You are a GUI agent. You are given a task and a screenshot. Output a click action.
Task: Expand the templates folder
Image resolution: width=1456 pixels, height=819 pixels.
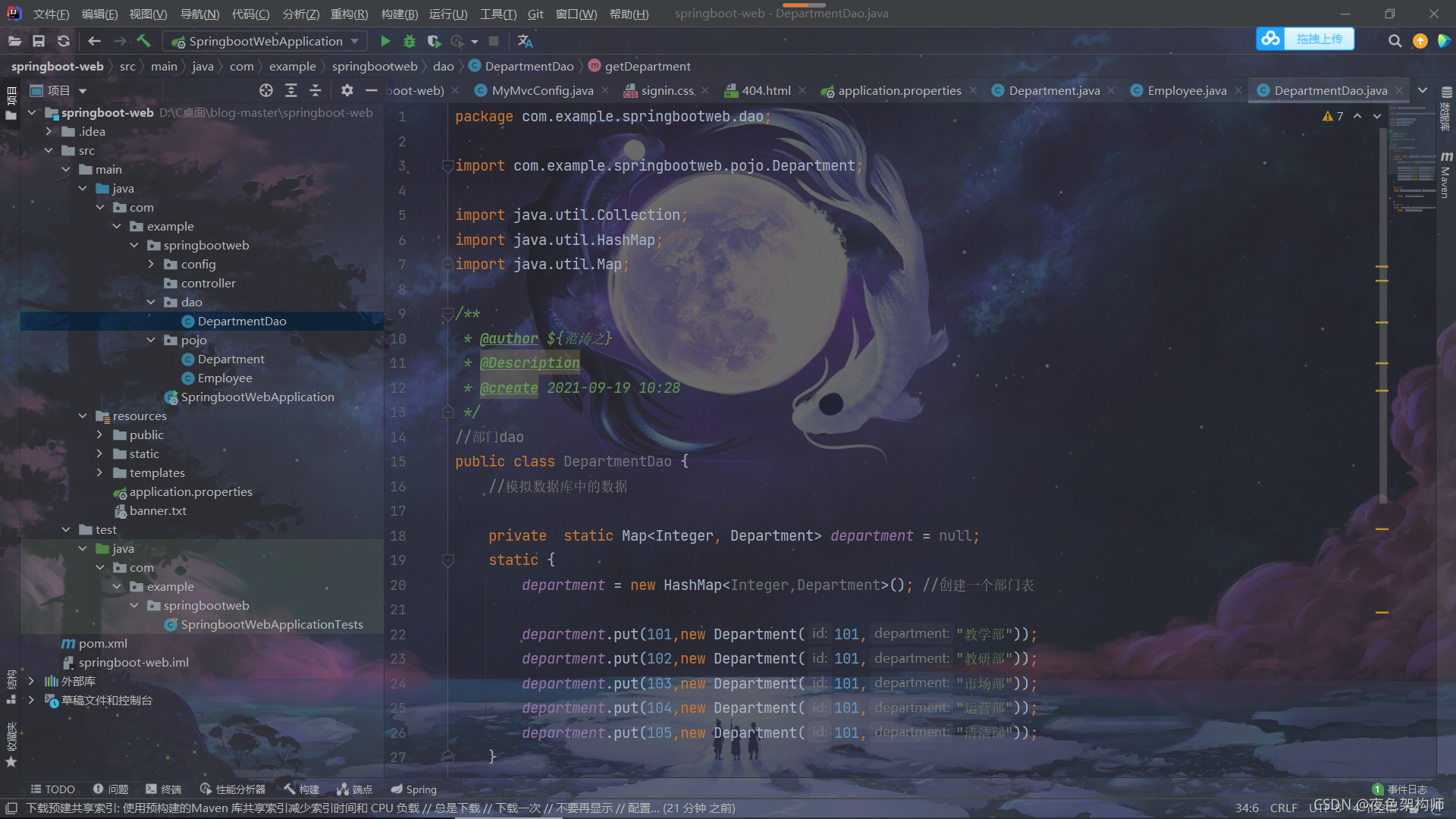pos(99,472)
